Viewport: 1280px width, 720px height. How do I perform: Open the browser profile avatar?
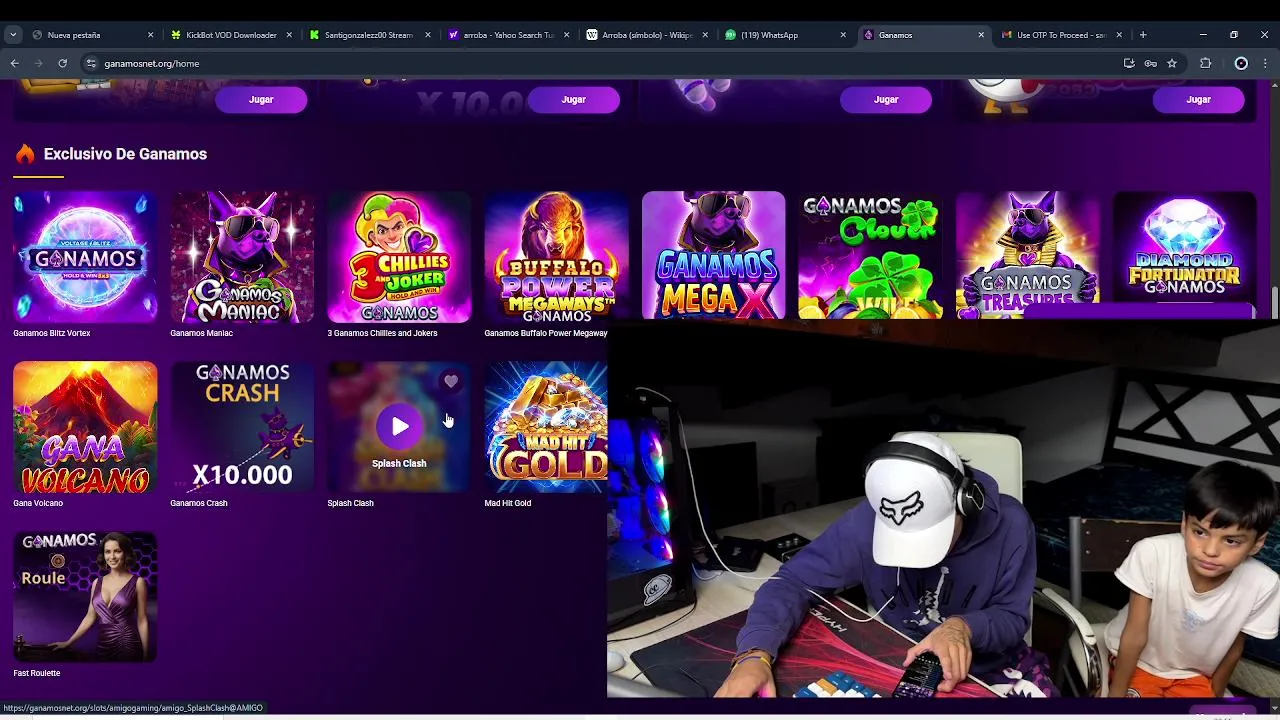pyautogui.click(x=1241, y=63)
